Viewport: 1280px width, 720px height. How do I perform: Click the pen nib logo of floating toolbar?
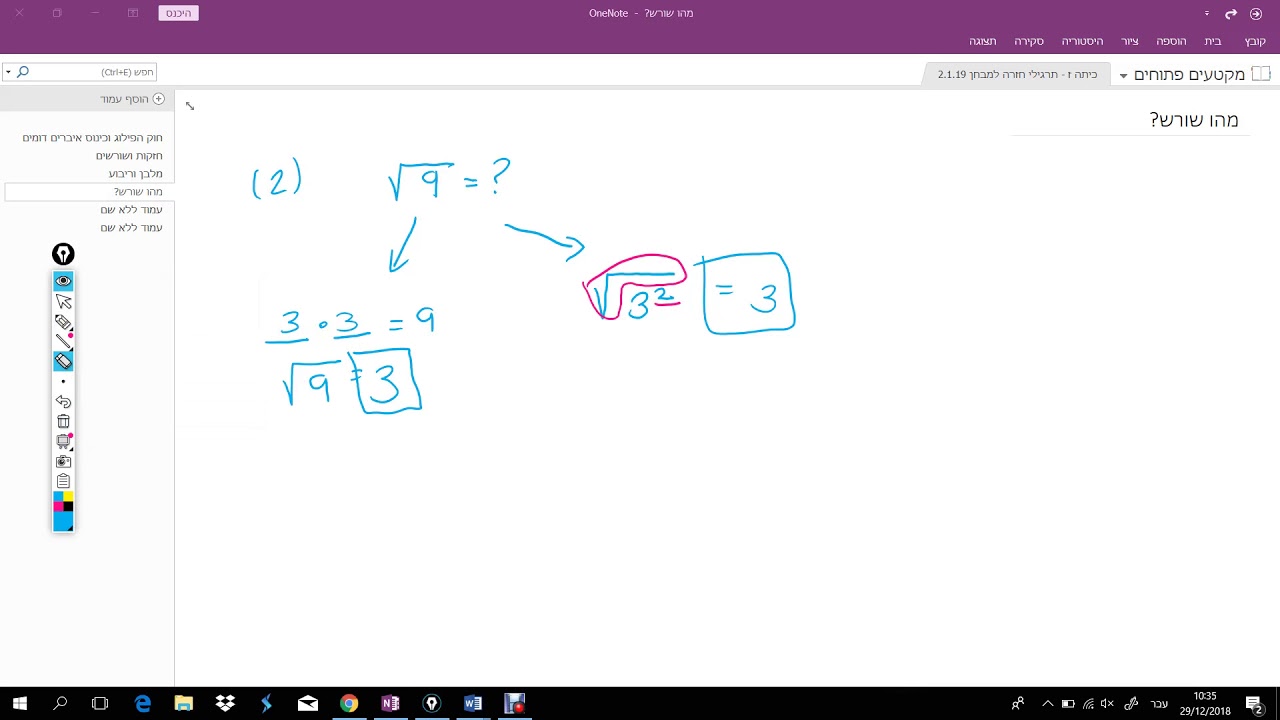point(63,254)
